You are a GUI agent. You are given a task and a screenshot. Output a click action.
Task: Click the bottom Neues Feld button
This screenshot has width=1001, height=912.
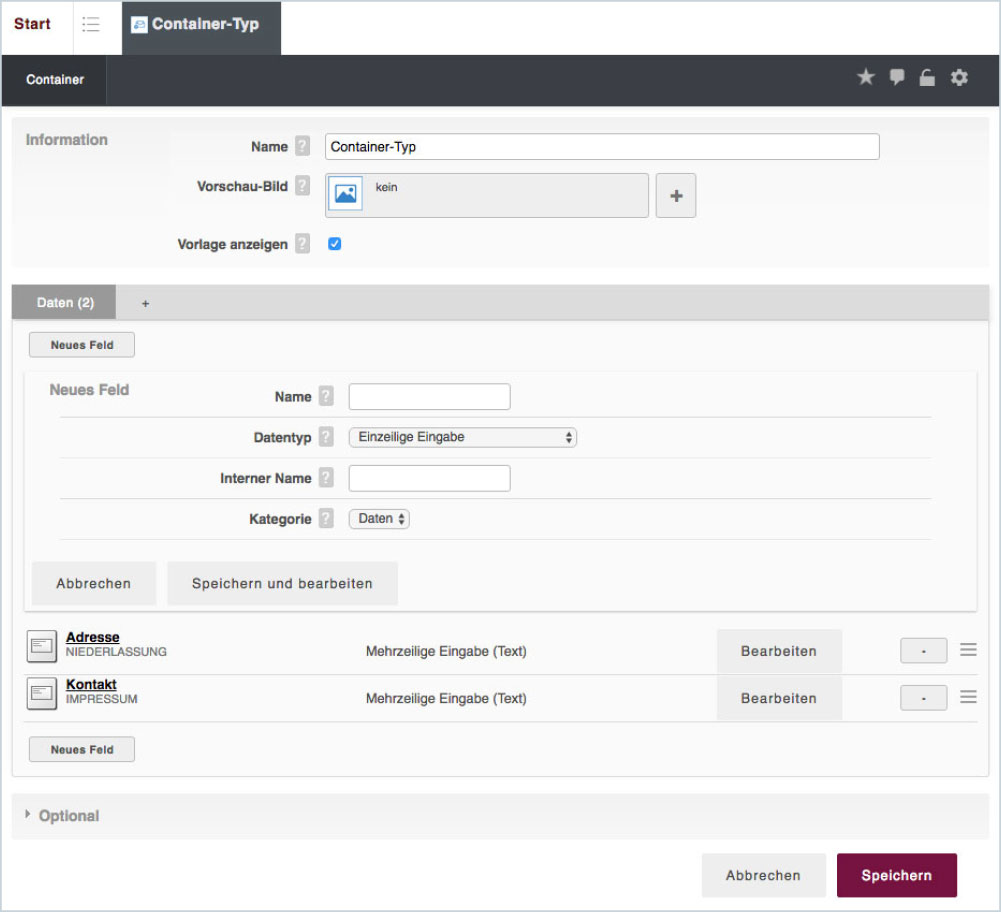(82, 749)
